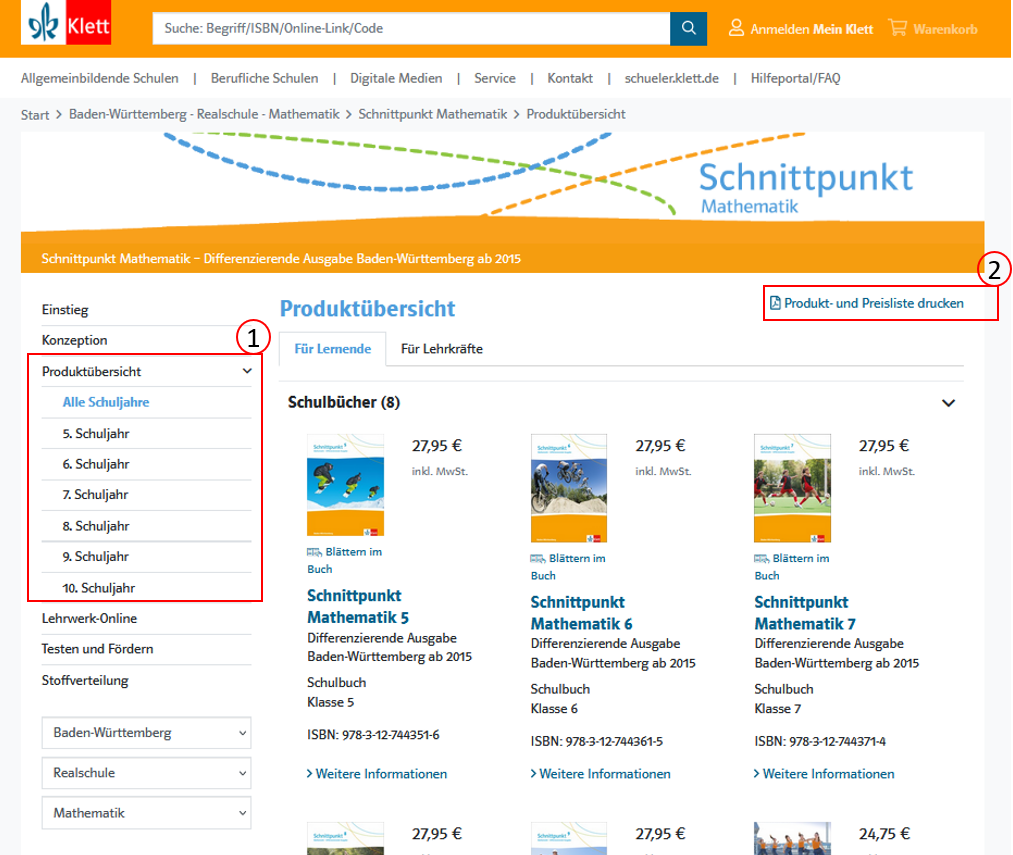Click Weitere Informationen for Mathematik 5
The width and height of the screenshot is (1013, 855).
pyautogui.click(x=377, y=774)
